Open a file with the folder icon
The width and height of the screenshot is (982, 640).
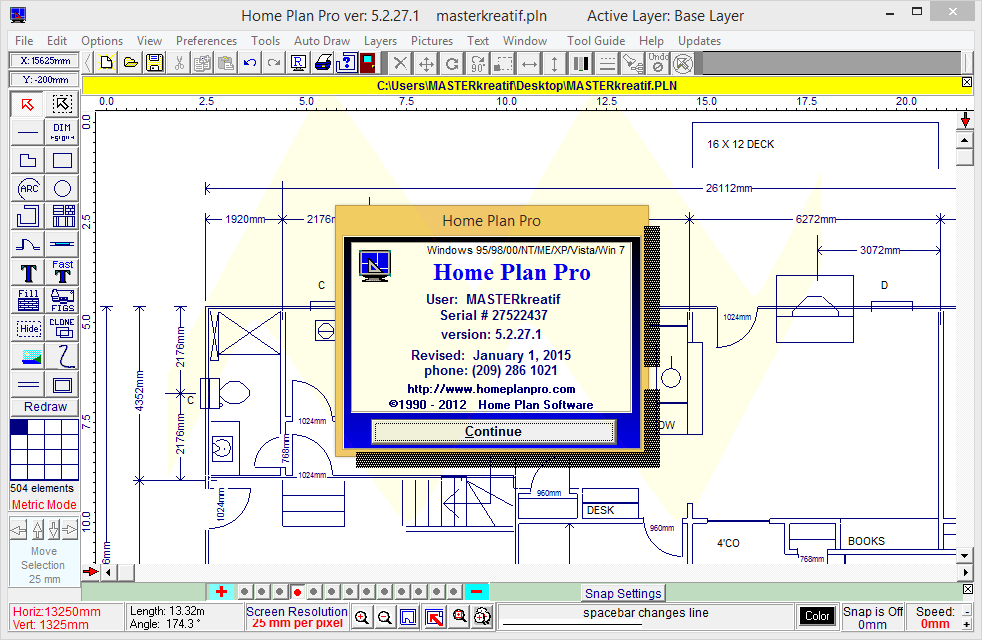[x=131, y=63]
